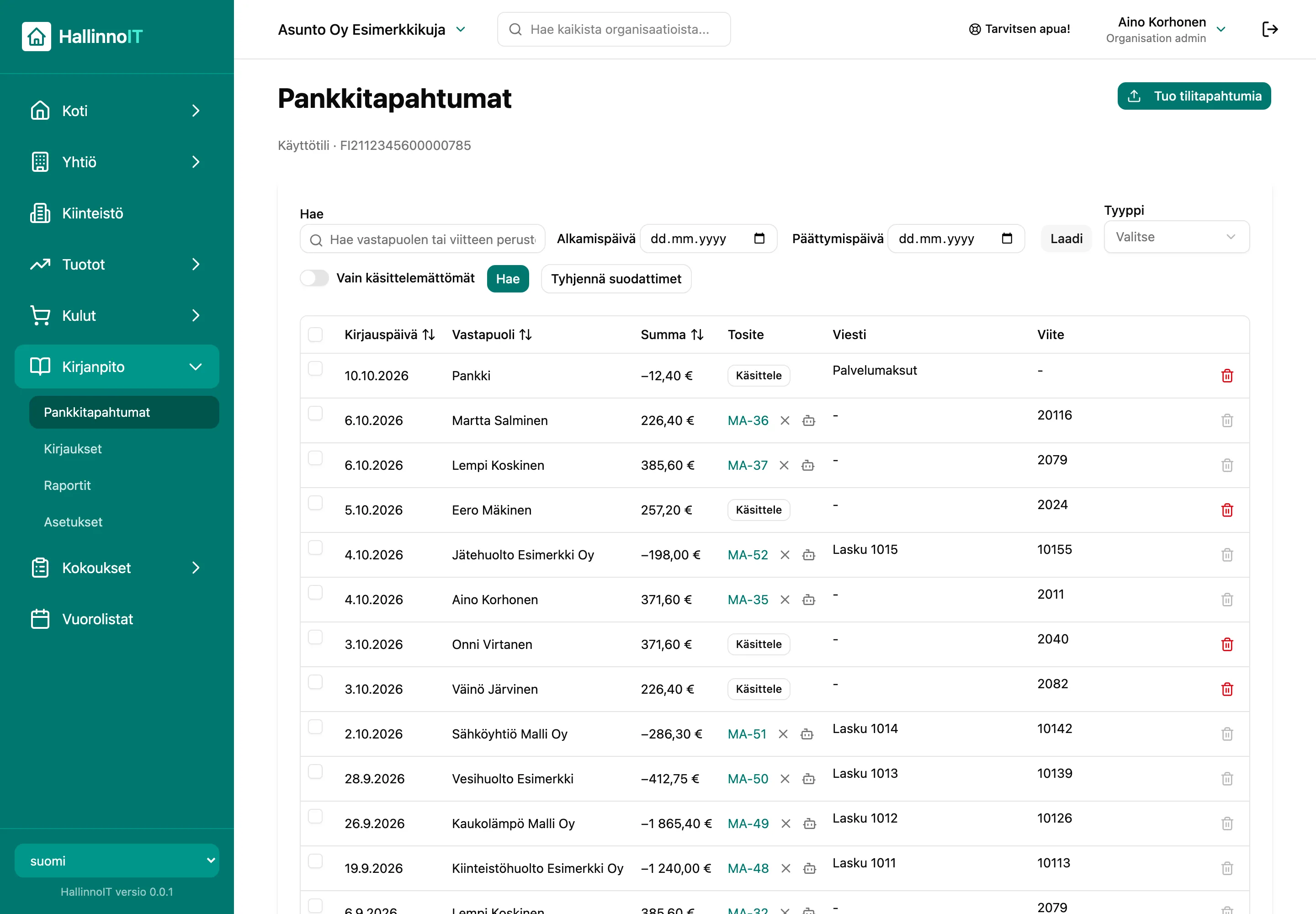Click the robot icon beside MA-35
Image resolution: width=1316 pixels, height=914 pixels.
[808, 600]
